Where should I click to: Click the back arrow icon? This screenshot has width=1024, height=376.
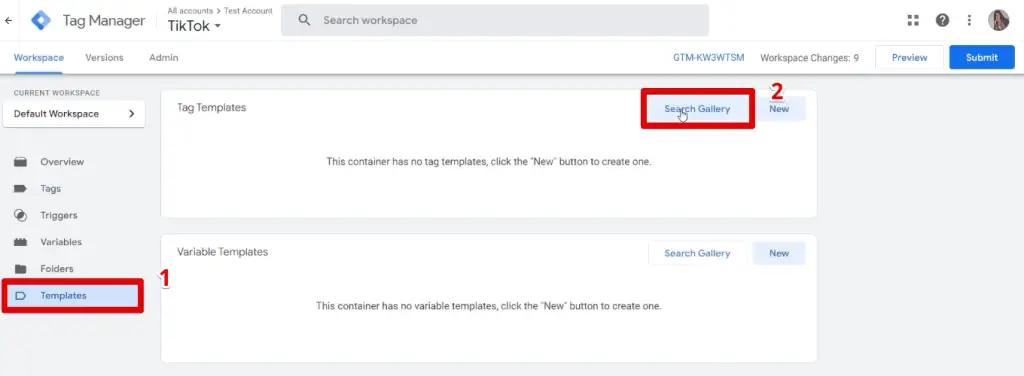[x=8, y=21]
